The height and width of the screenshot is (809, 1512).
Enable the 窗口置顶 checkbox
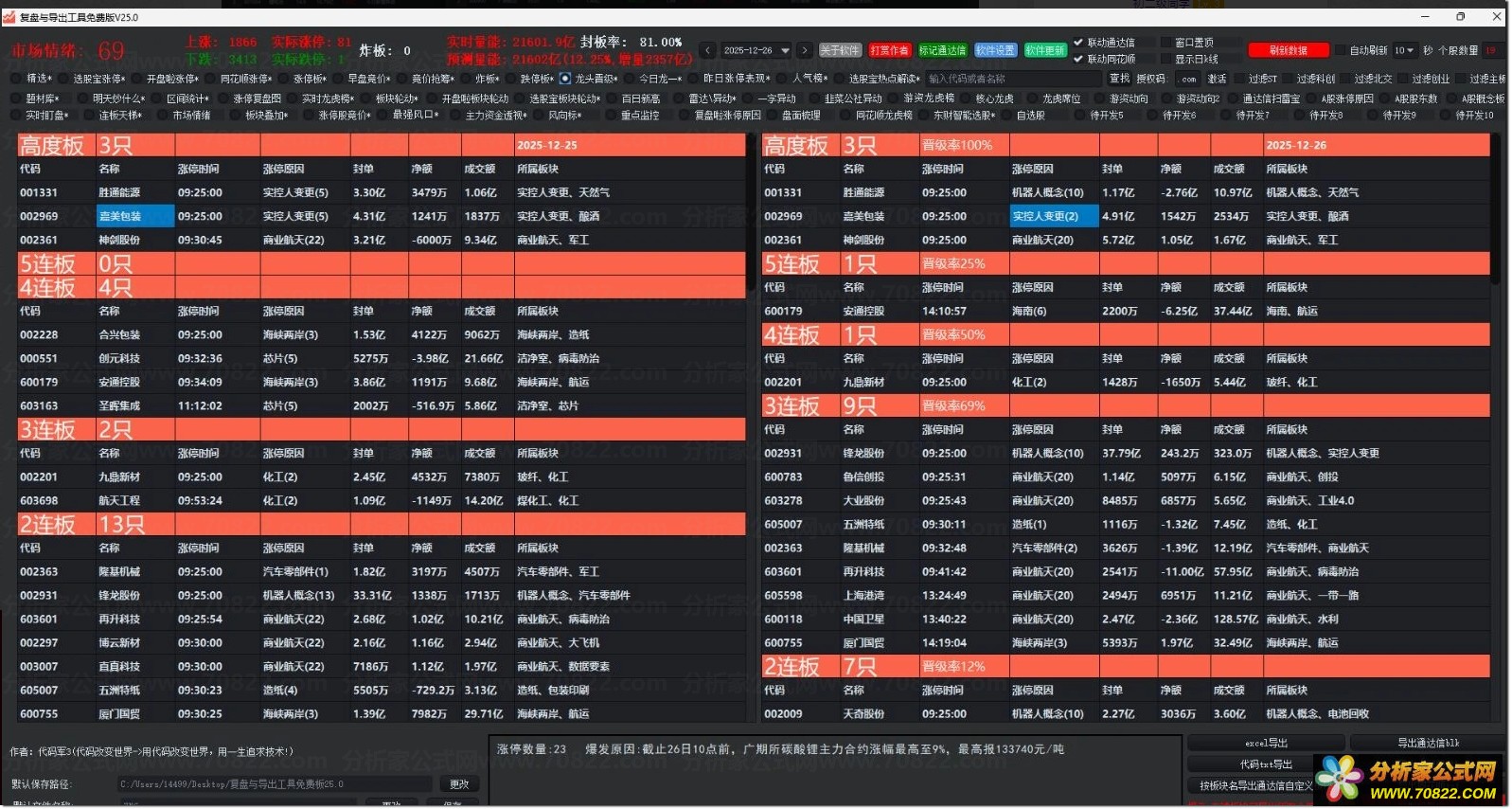point(1165,43)
